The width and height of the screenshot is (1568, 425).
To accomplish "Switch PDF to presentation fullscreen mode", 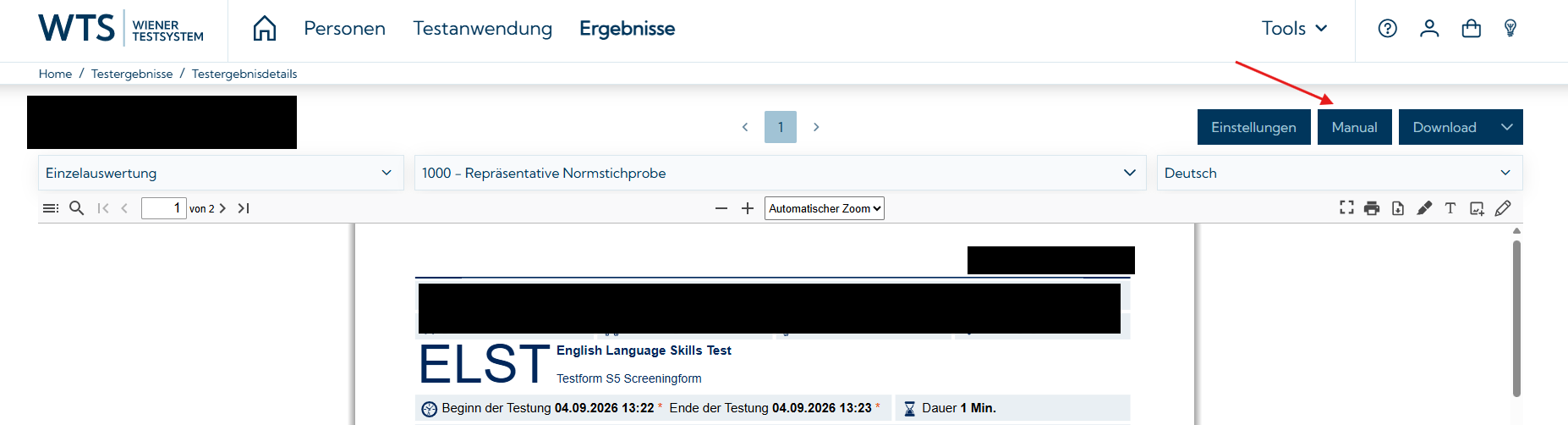I will pyautogui.click(x=1346, y=207).
